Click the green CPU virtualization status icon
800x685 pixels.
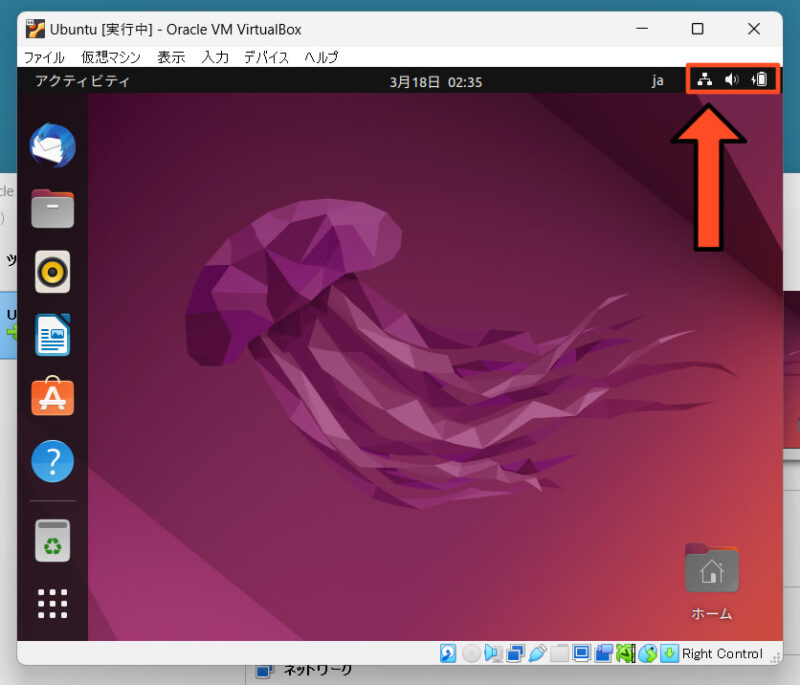tap(626, 653)
